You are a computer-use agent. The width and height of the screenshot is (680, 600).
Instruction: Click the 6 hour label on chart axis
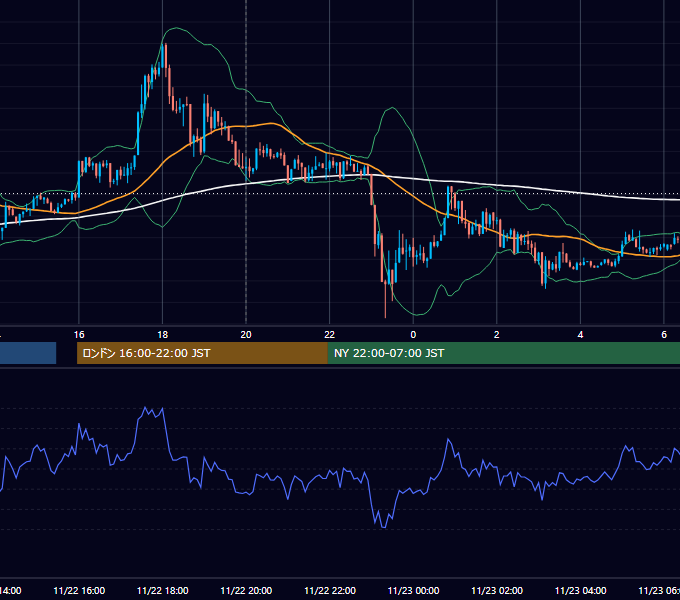pyautogui.click(x=664, y=335)
